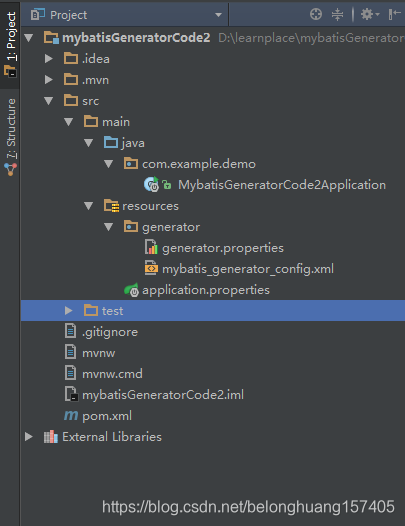Collapse the main folder arrow
Screen dimensions: 405x526
(69, 122)
